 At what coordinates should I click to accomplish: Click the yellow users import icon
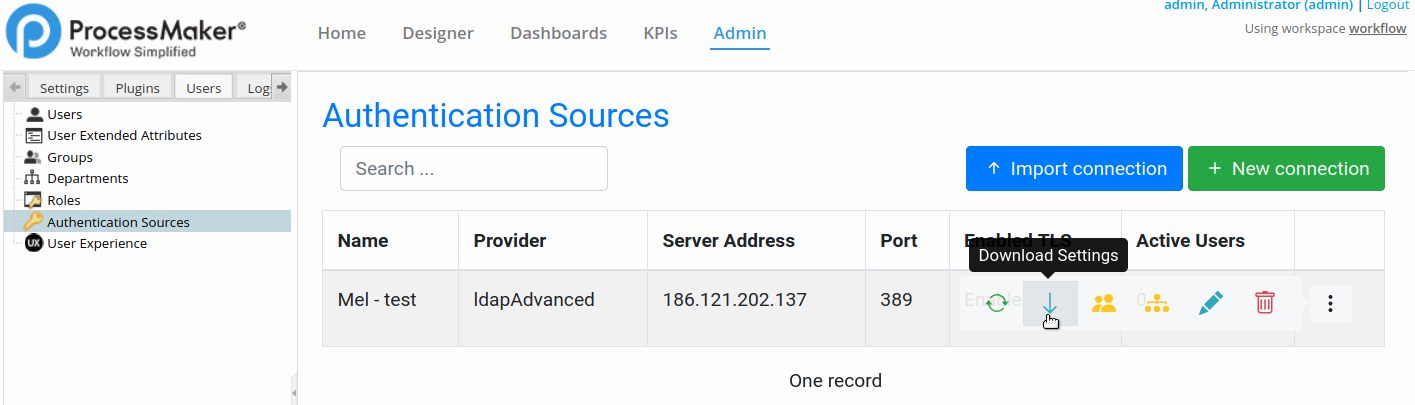tap(1103, 303)
